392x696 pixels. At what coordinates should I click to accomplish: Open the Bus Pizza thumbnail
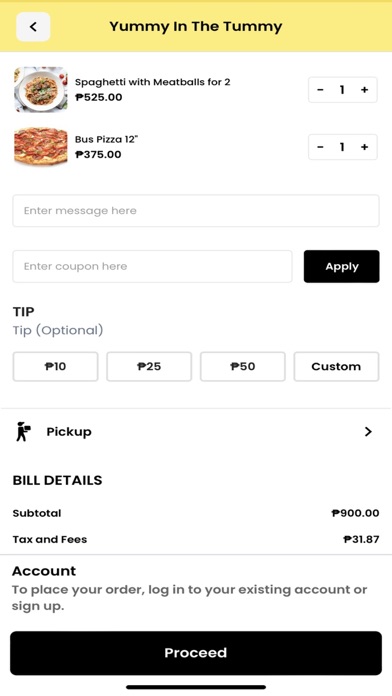tap(41, 147)
